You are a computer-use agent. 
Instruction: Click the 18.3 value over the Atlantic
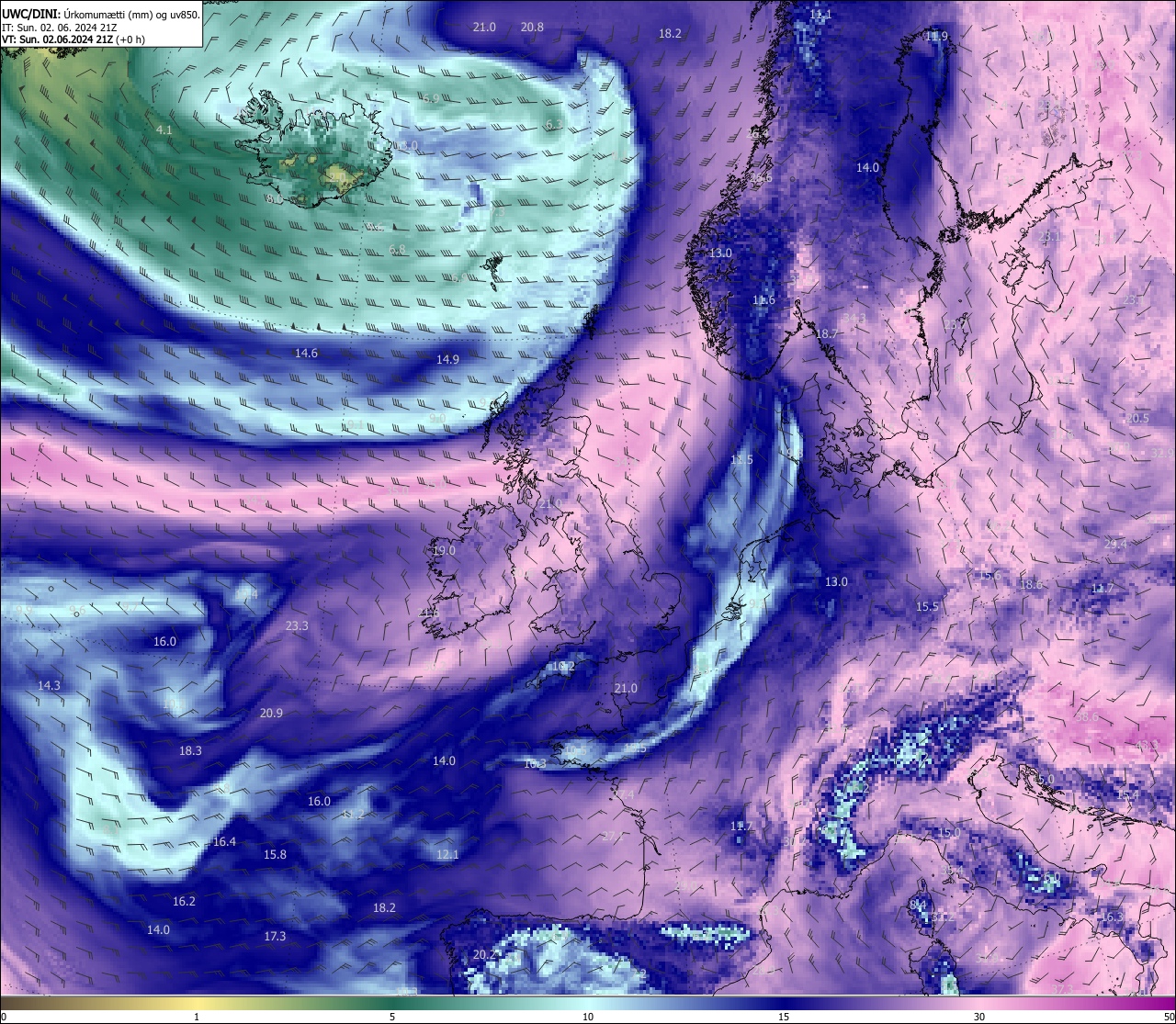(190, 751)
